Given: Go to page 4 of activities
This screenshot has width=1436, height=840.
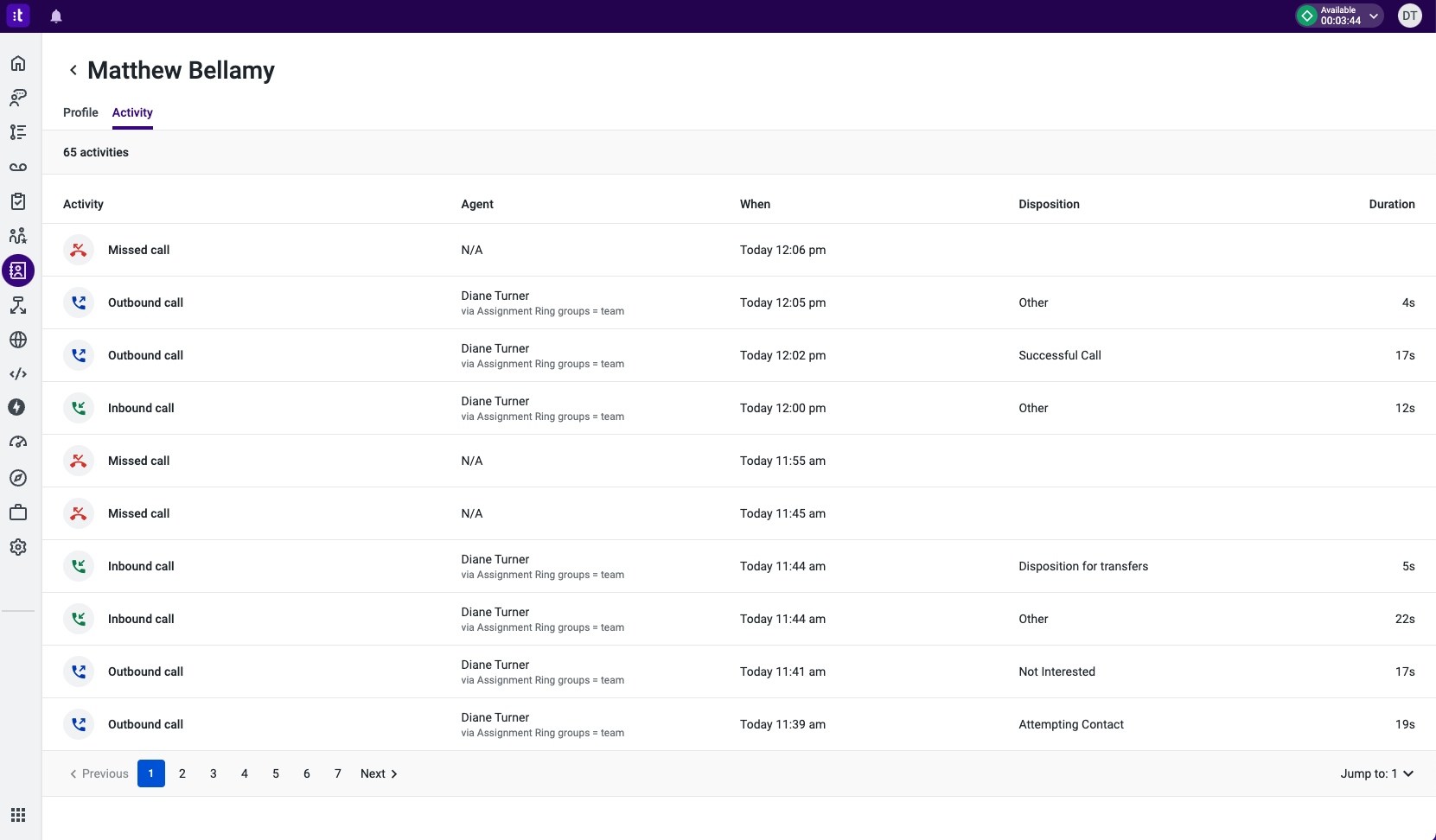Looking at the screenshot, I should pyautogui.click(x=244, y=773).
